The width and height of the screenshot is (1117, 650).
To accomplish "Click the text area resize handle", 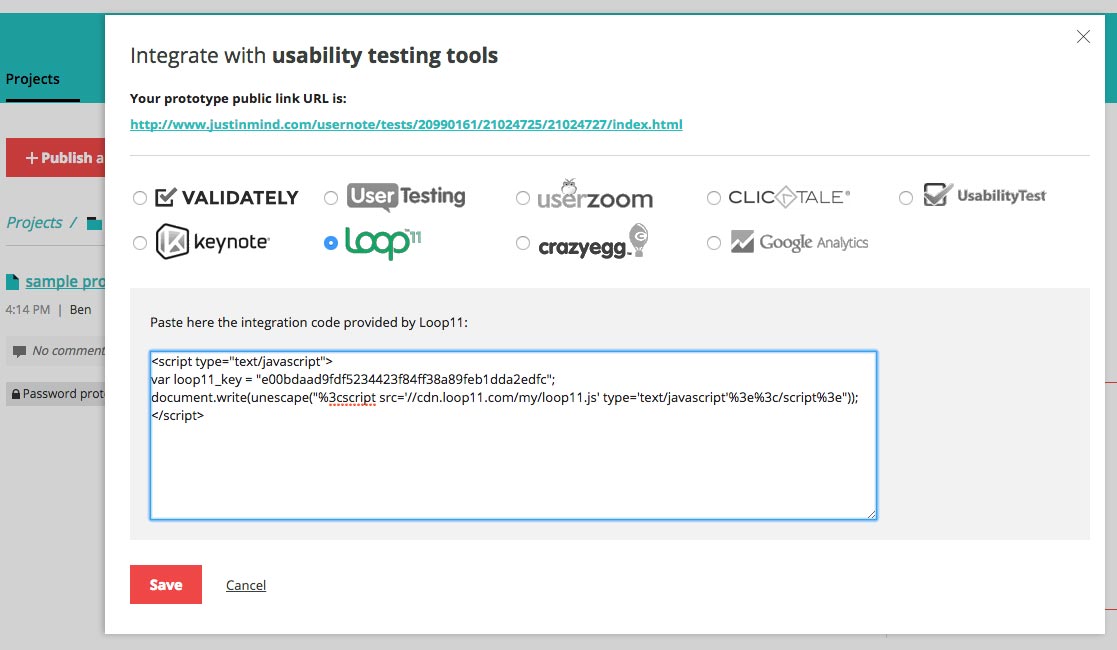I will (871, 514).
